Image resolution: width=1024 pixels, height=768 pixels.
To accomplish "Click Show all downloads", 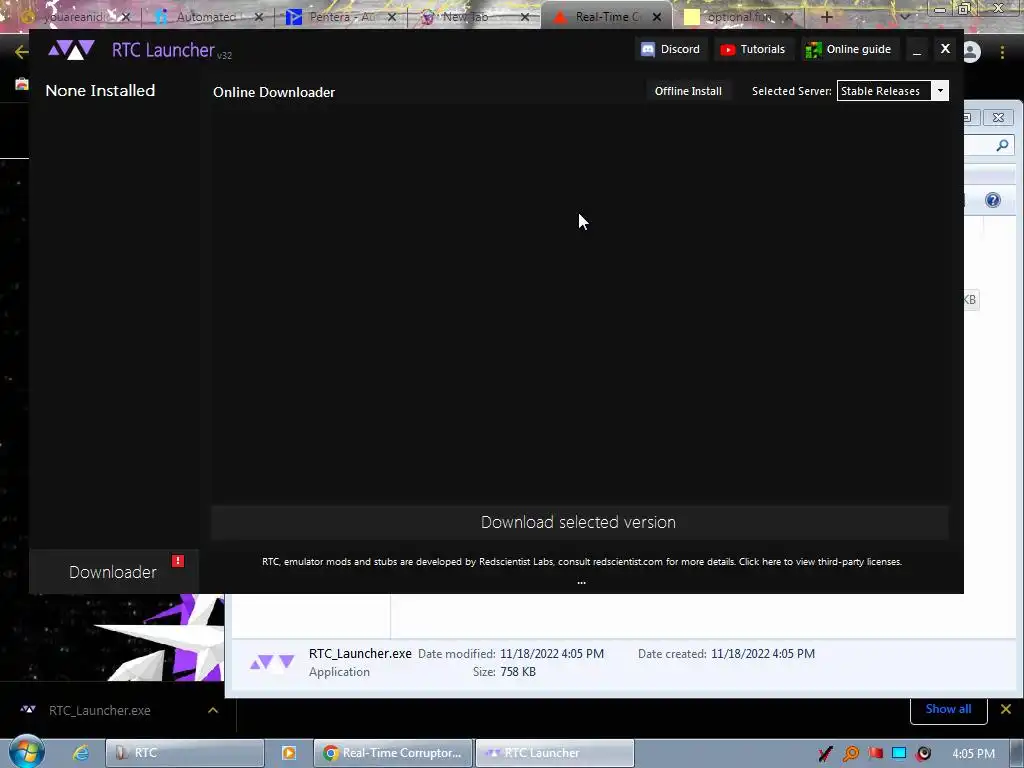I will click(x=948, y=709).
